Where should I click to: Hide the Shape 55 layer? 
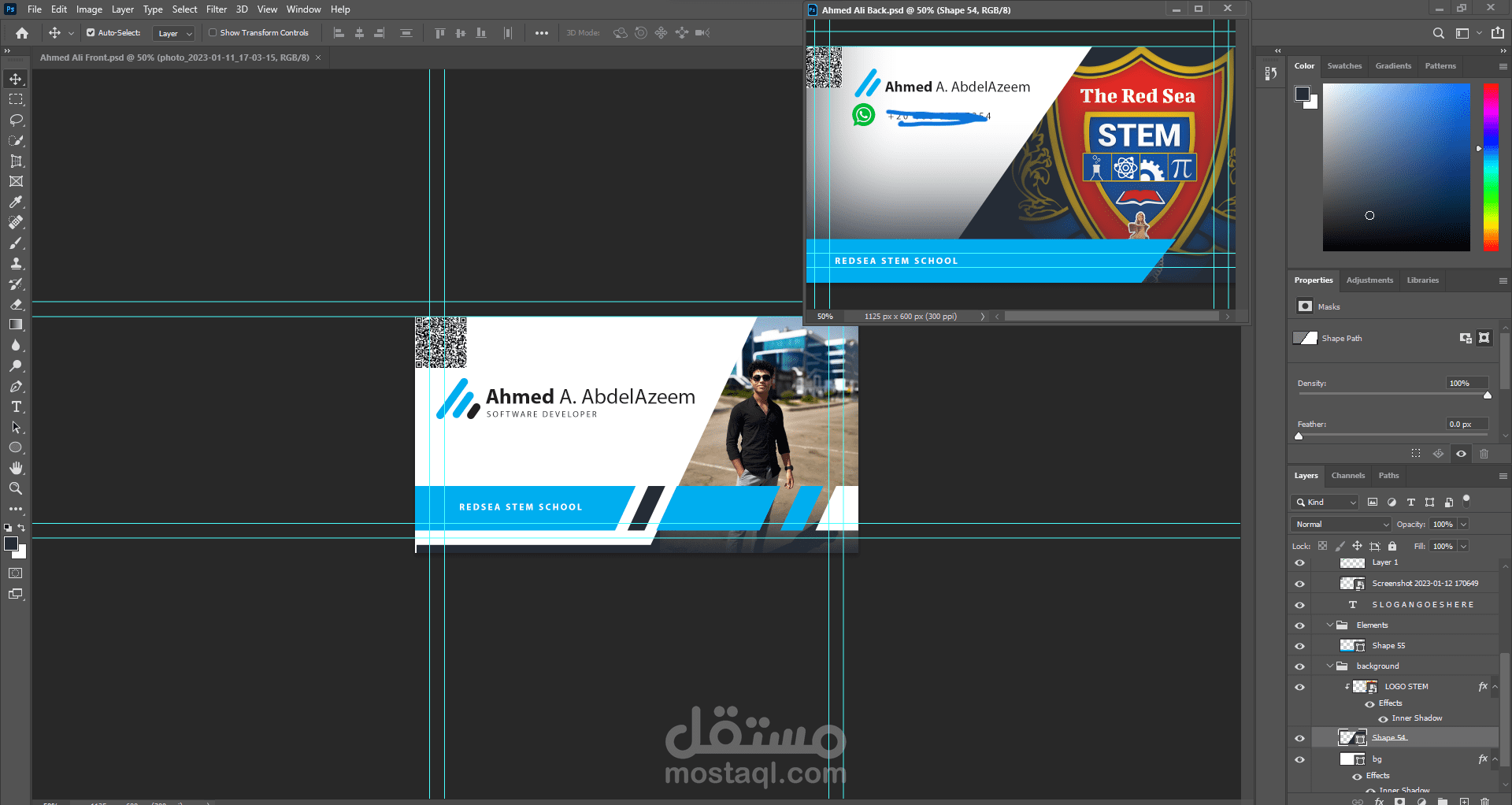click(x=1299, y=646)
